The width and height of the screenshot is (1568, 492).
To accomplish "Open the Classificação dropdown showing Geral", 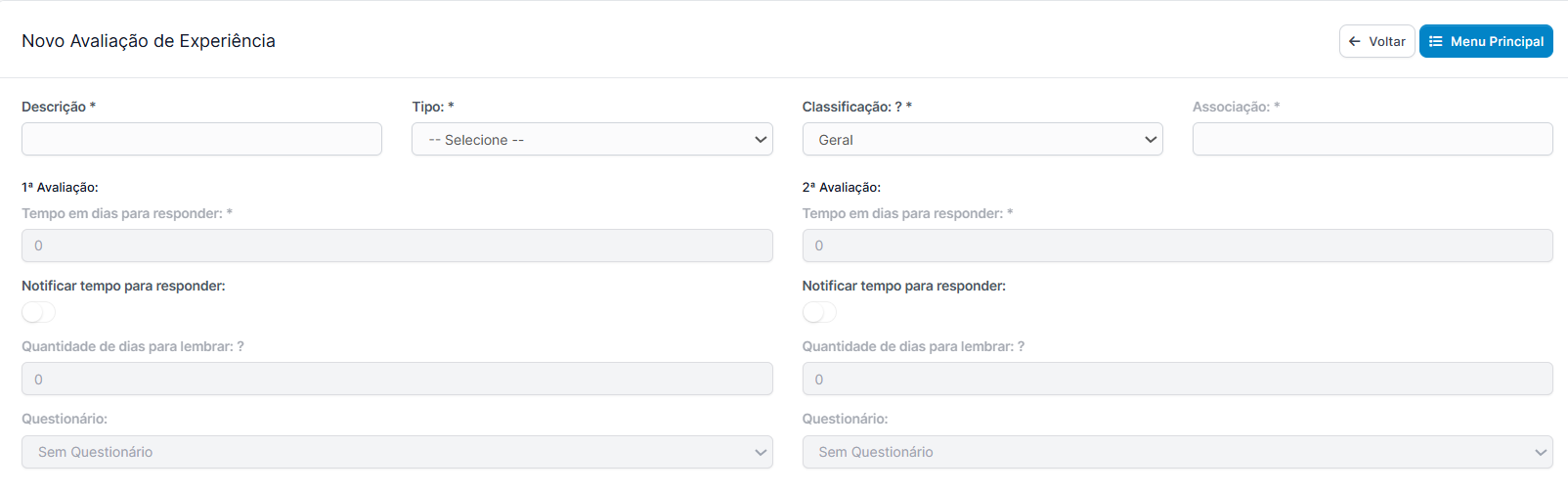I will pyautogui.click(x=982, y=139).
